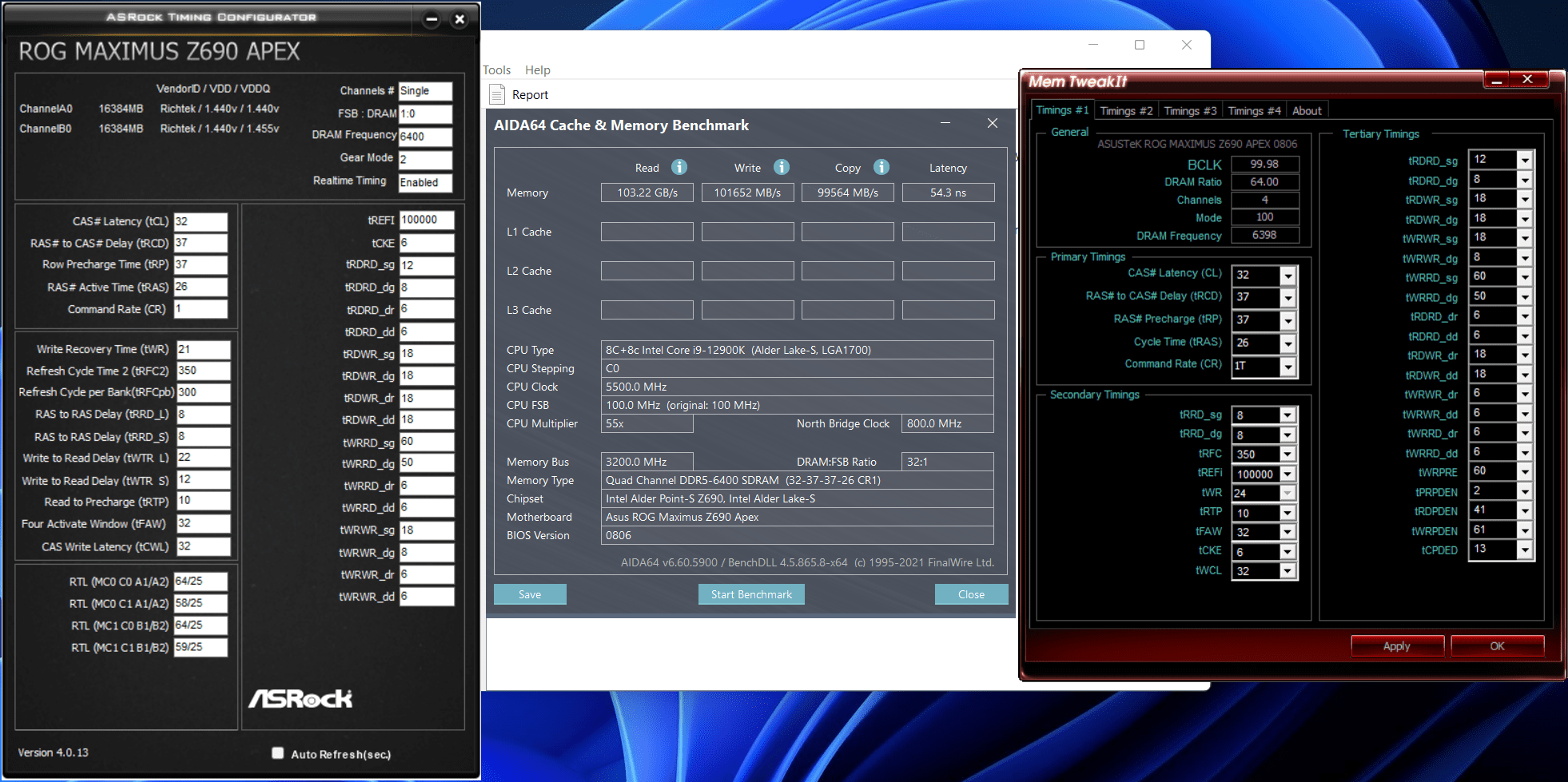Click the Realtime Timing Enabled field
The height and width of the screenshot is (782, 1568).
coord(425,182)
